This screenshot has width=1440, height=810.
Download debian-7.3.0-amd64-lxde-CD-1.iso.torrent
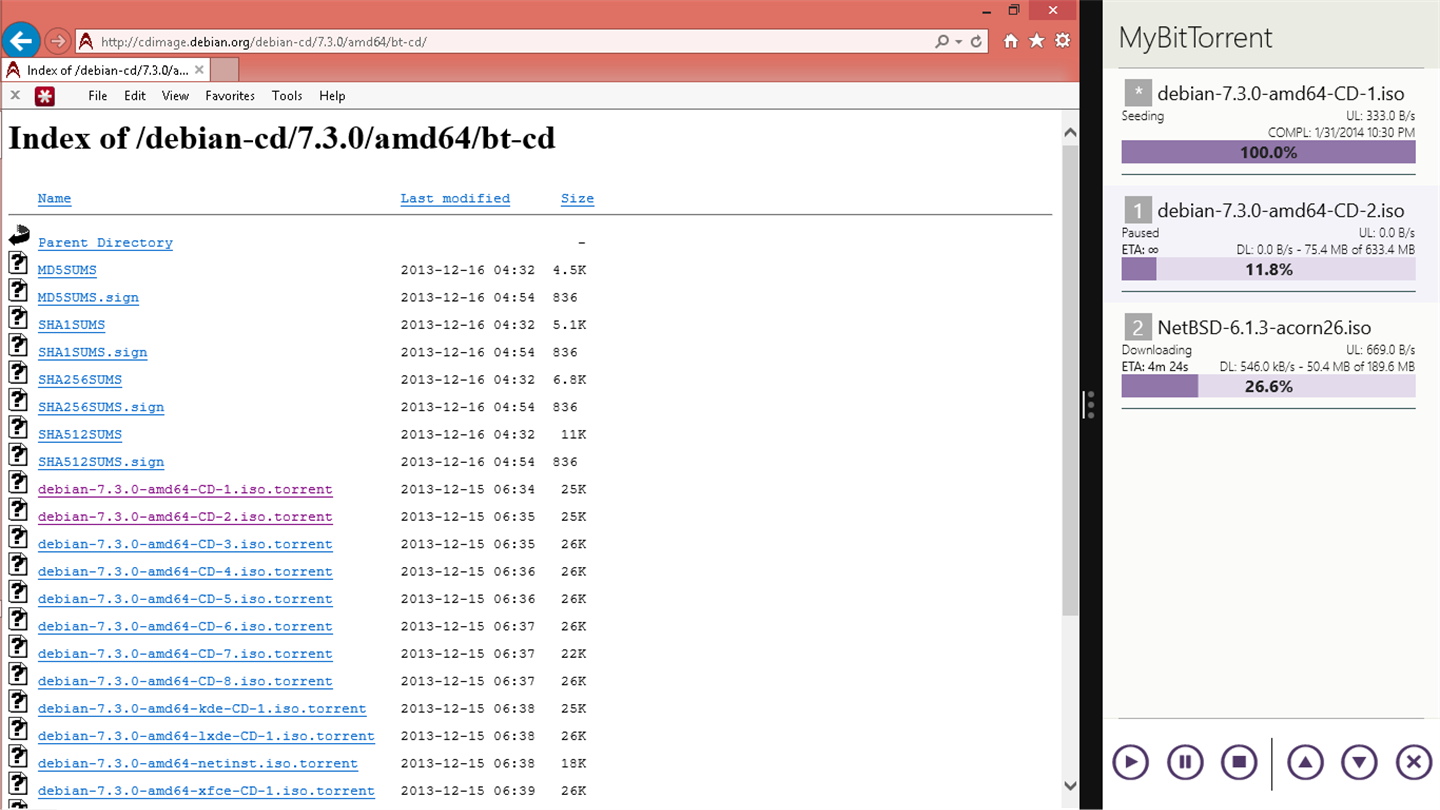(x=206, y=737)
